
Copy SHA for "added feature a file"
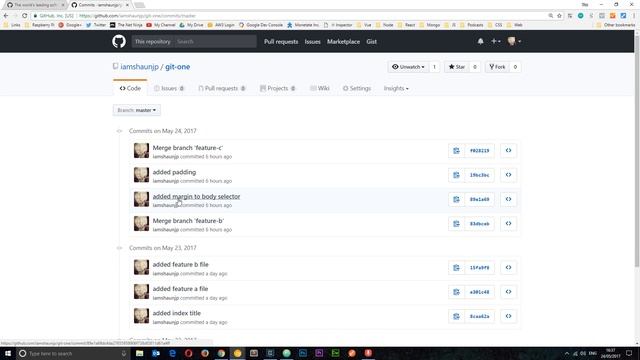(x=456, y=292)
